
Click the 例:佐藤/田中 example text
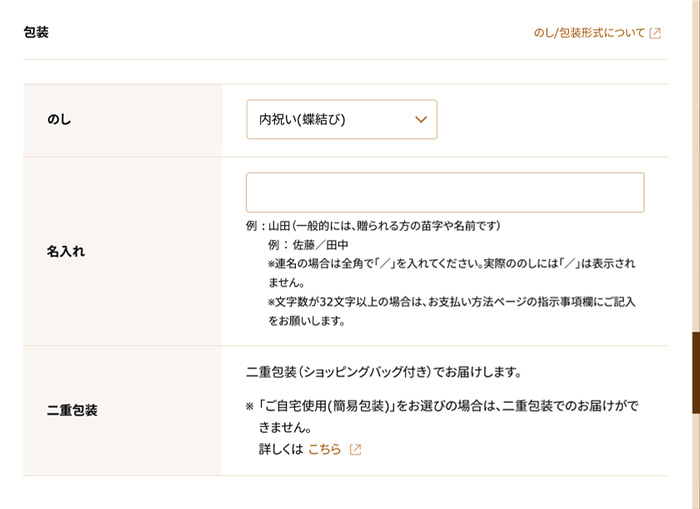pyautogui.click(x=308, y=245)
